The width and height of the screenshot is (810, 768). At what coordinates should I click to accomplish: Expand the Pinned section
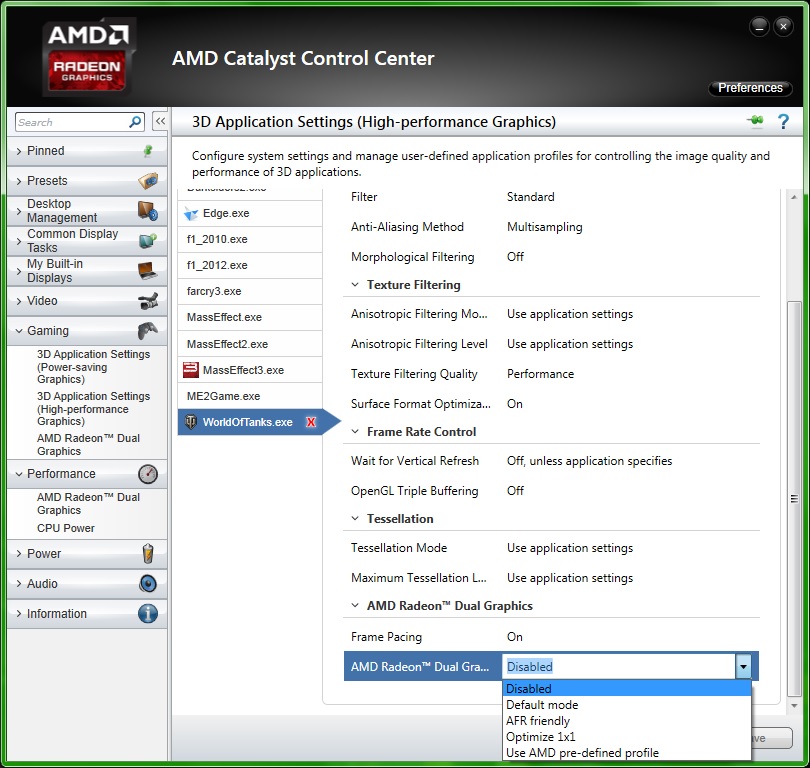point(19,151)
